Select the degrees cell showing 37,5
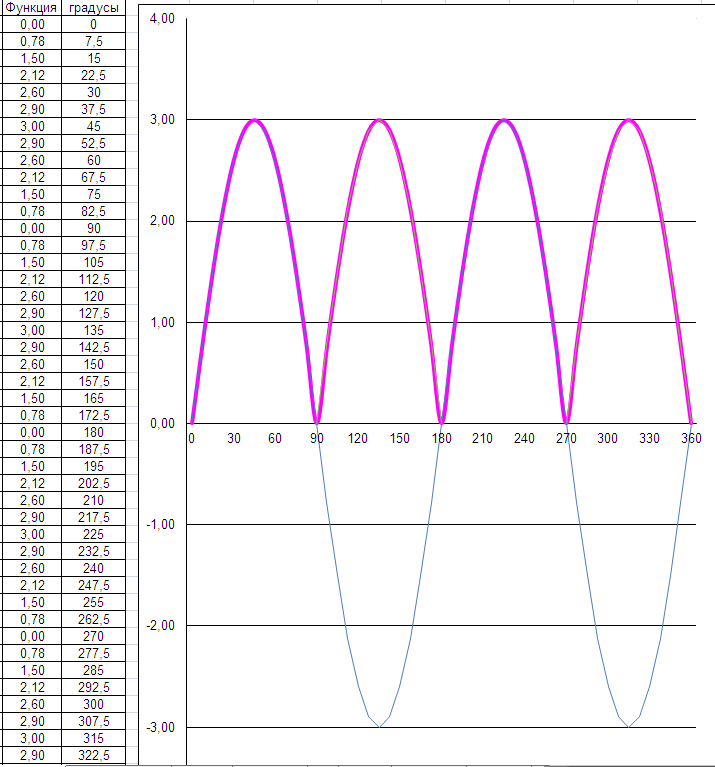Screen dimensions: 715x767 click(x=93, y=110)
